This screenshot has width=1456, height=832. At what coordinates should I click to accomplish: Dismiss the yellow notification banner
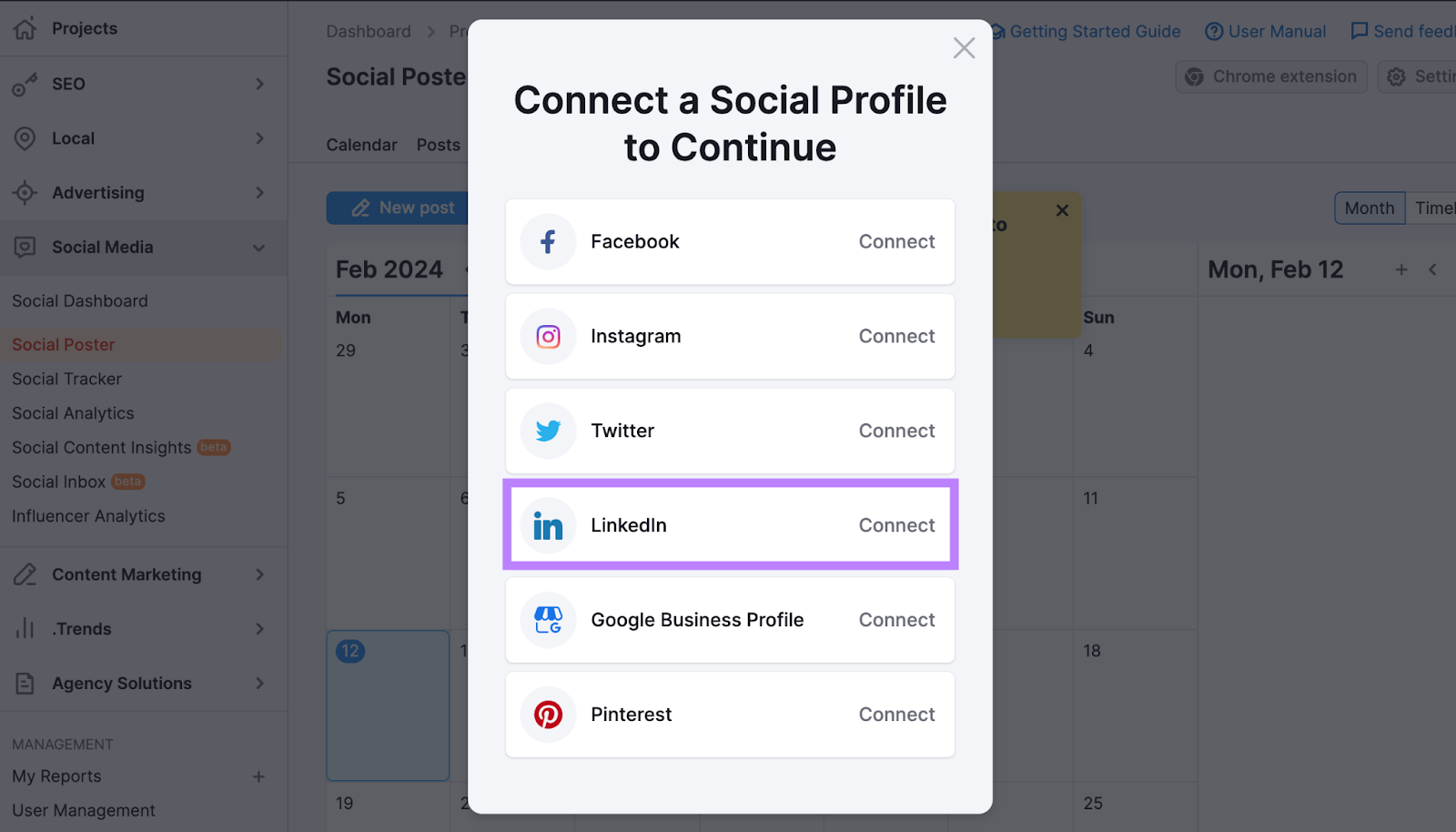[x=1061, y=210]
